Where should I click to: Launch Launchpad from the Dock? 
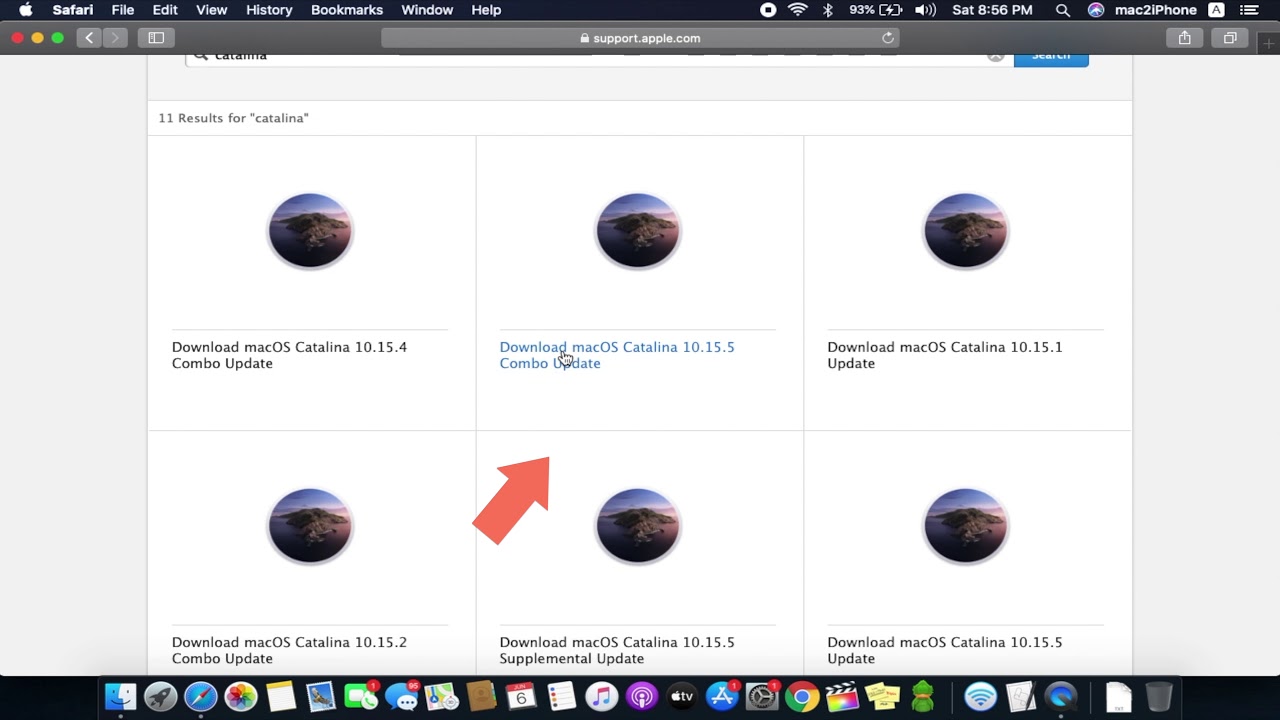click(161, 696)
